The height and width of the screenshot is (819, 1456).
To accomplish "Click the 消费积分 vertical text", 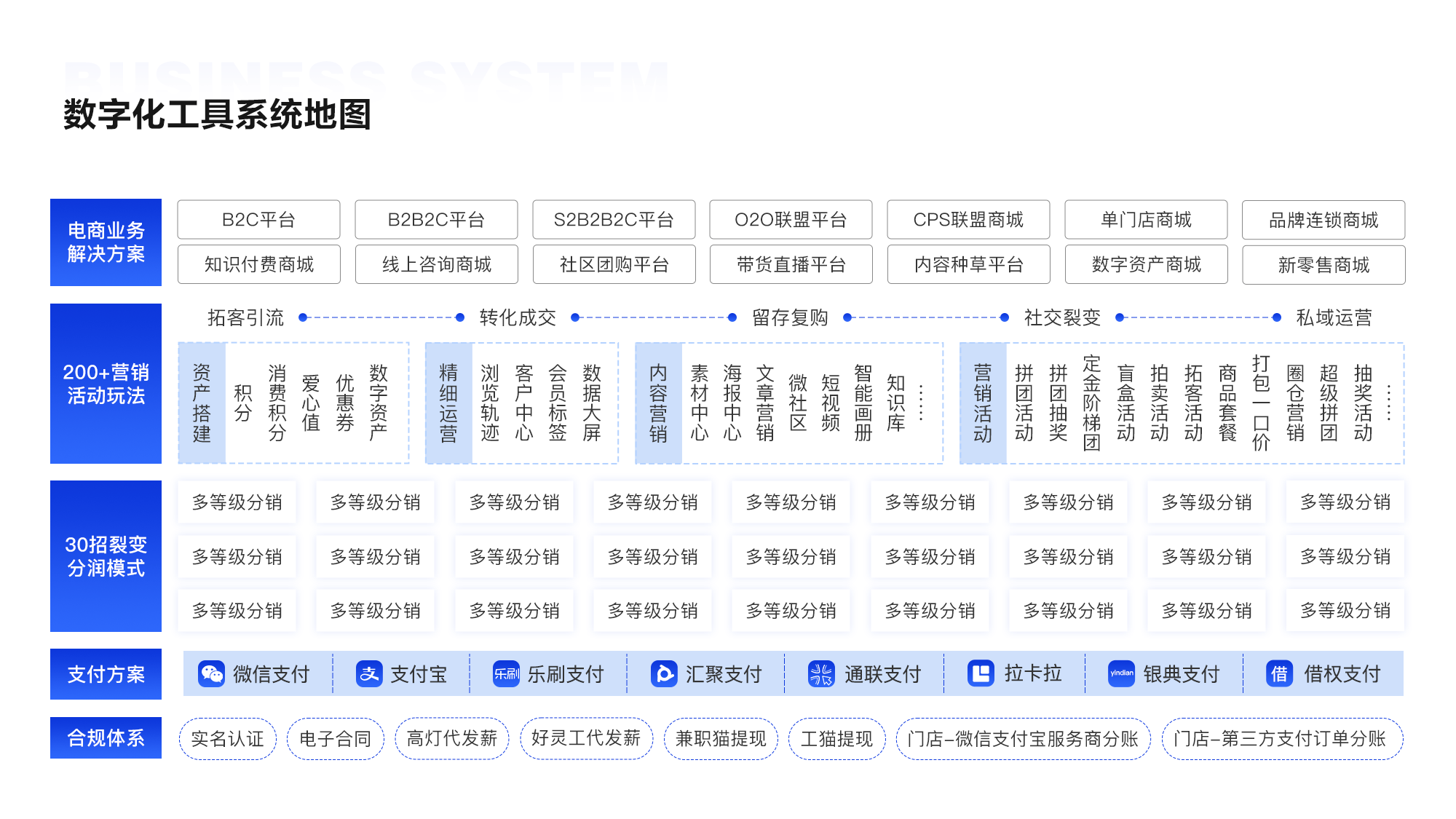I will (x=277, y=403).
